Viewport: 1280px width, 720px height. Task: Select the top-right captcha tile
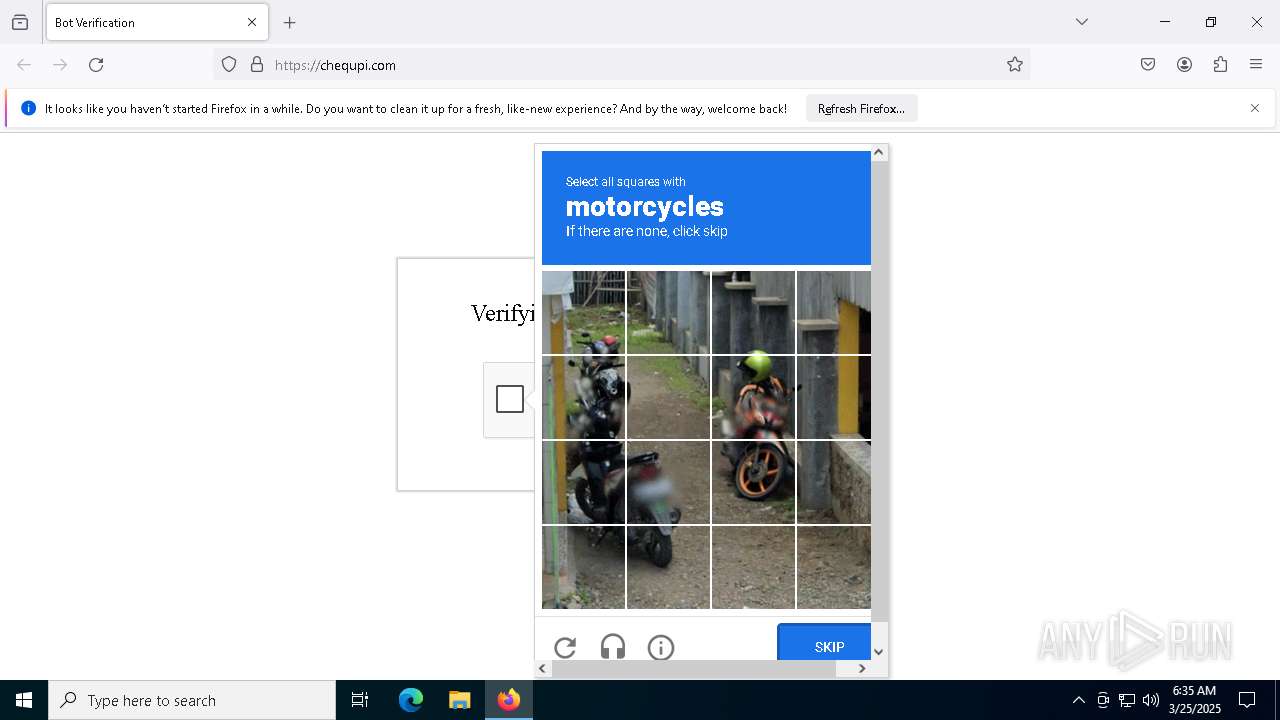coord(834,312)
